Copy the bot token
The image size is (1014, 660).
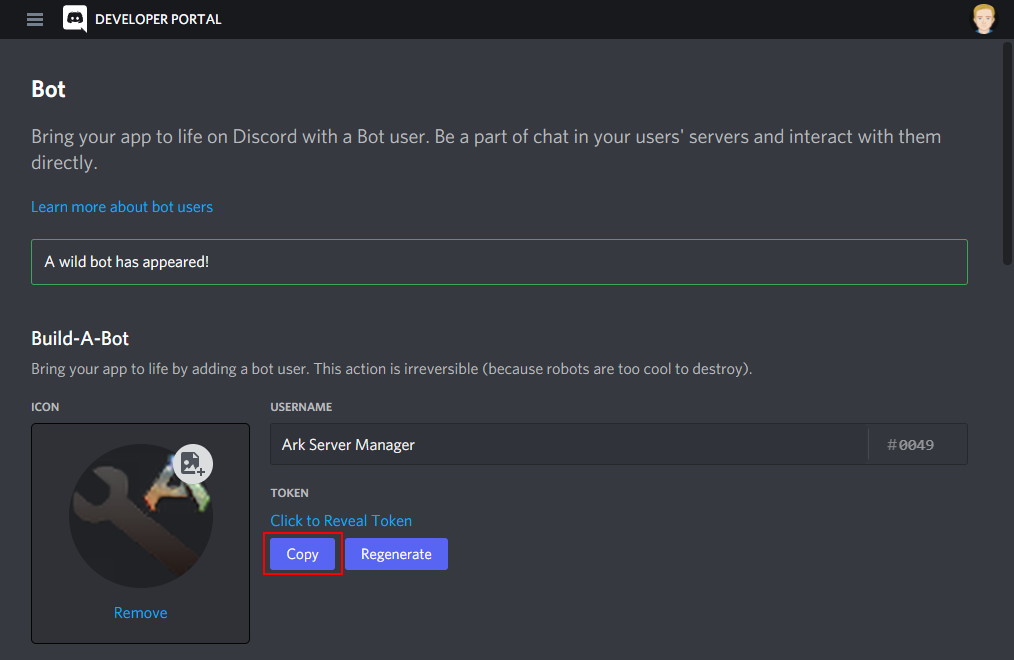(303, 554)
